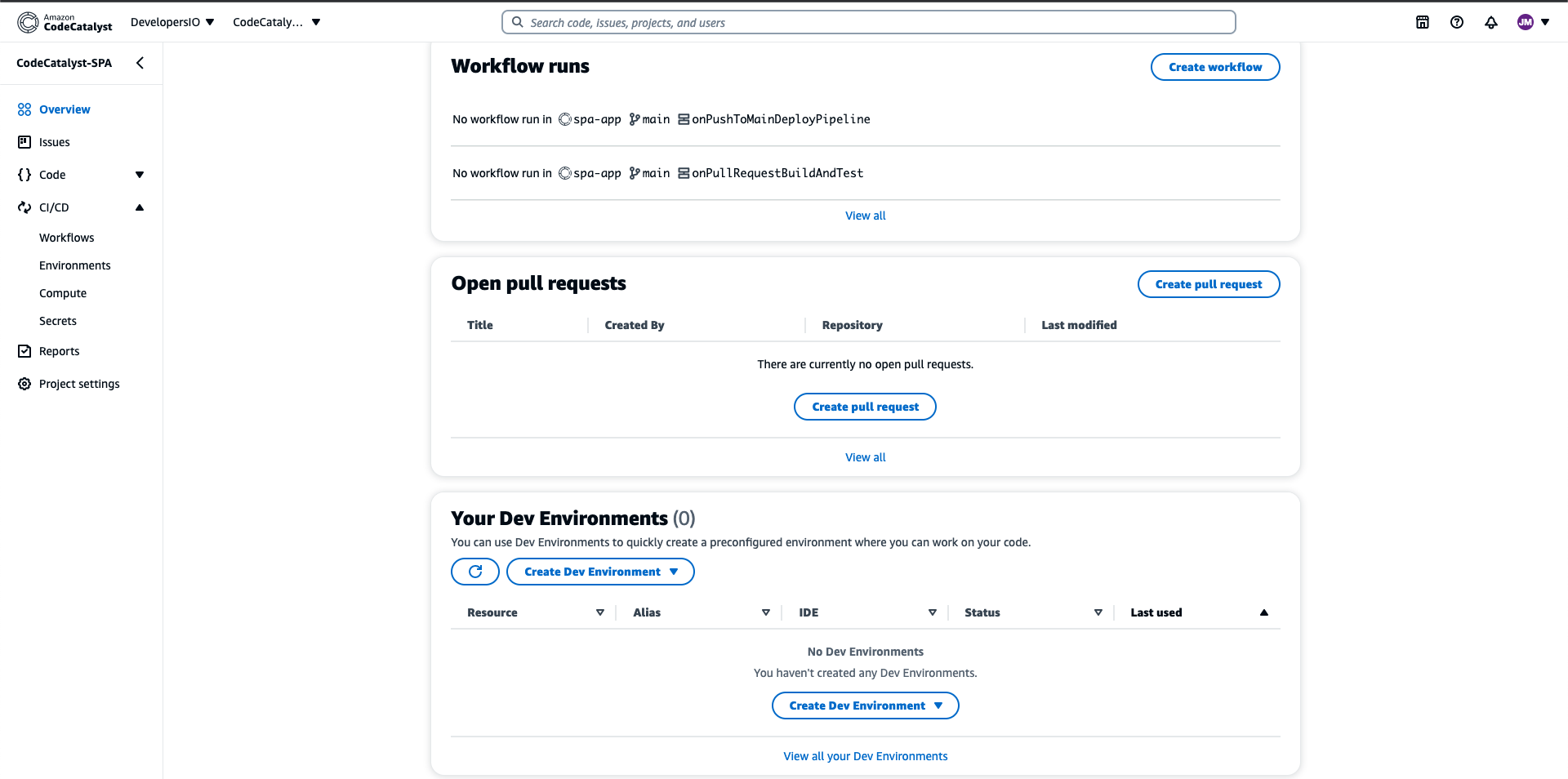Screen dimensions: 1568x779
Task: Click the Created By column header
Action: pyautogui.click(x=635, y=325)
